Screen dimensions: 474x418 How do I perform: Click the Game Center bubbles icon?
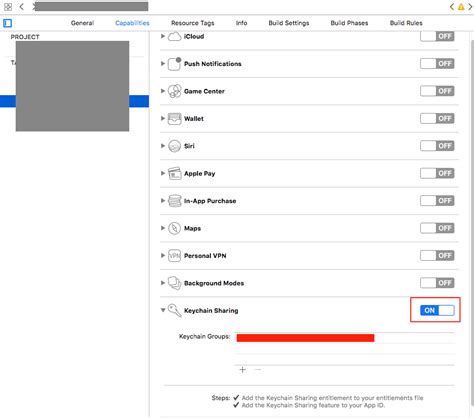click(x=174, y=91)
